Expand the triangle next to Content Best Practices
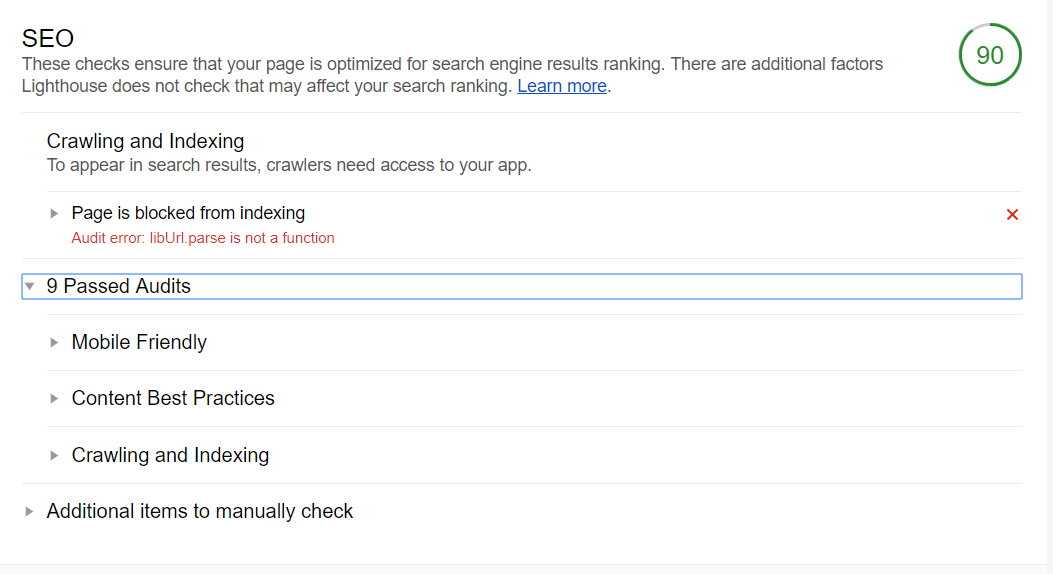1053x574 pixels. [54, 398]
